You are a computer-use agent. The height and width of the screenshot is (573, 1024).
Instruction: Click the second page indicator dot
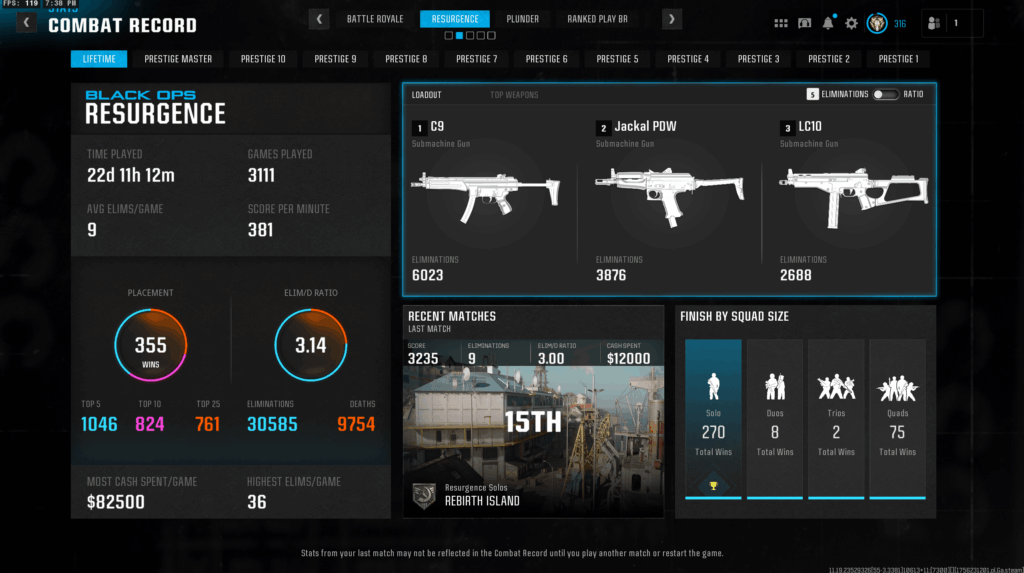459,35
